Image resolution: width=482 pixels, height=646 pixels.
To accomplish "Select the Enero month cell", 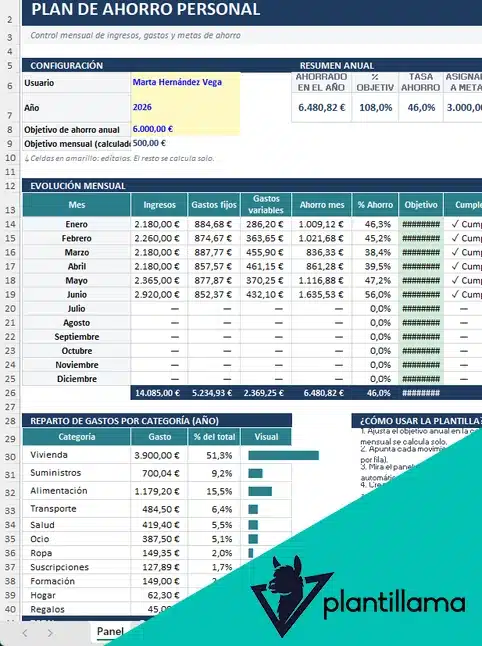I will click(77, 224).
